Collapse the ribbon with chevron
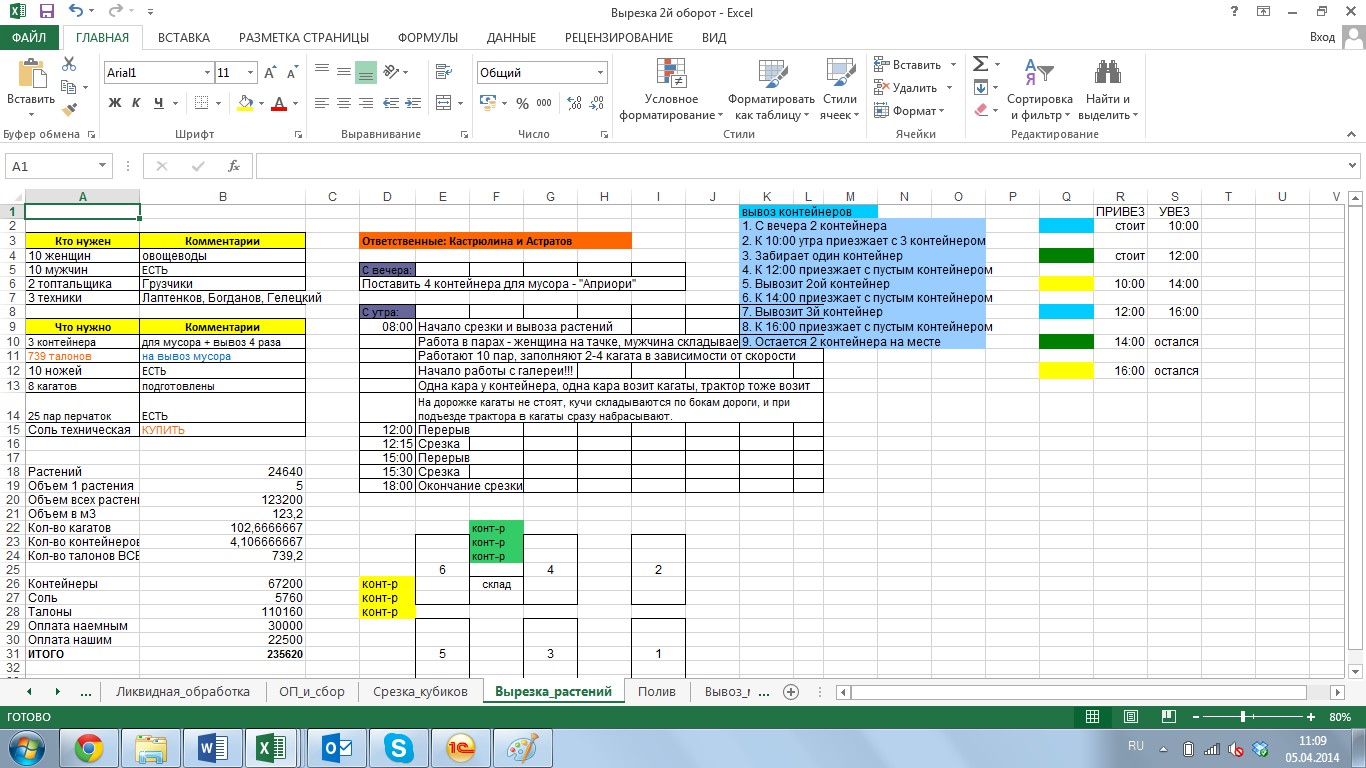This screenshot has width=1366, height=768. click(x=1353, y=136)
